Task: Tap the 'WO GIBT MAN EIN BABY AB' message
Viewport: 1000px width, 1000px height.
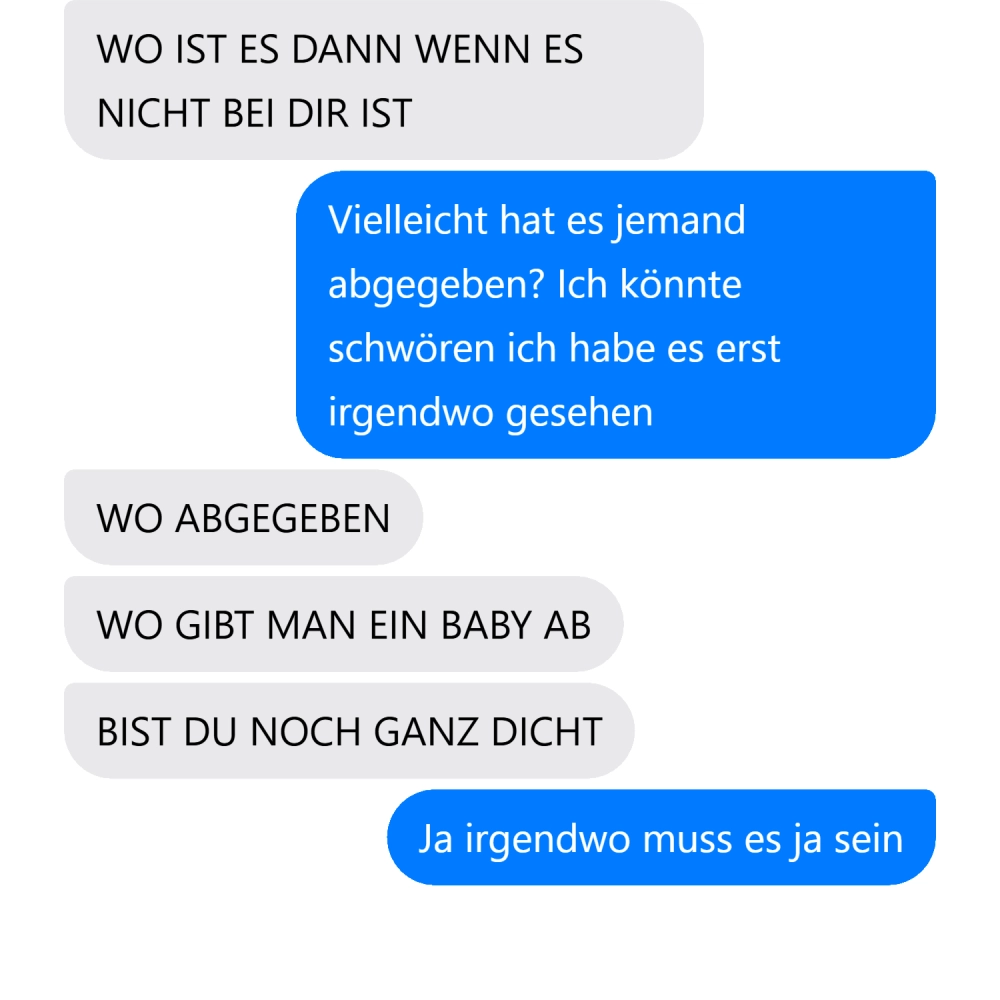Action: point(344,624)
